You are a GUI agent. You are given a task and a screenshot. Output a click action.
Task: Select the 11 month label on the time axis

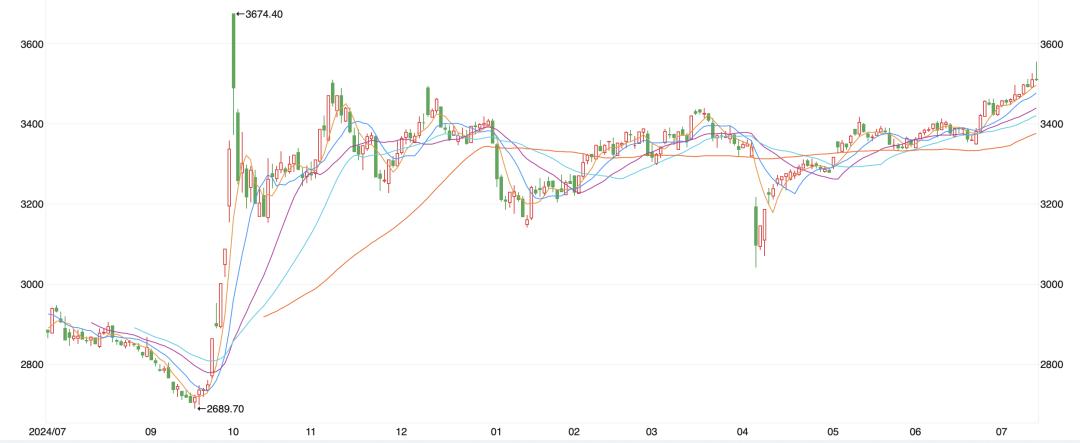[x=311, y=432]
